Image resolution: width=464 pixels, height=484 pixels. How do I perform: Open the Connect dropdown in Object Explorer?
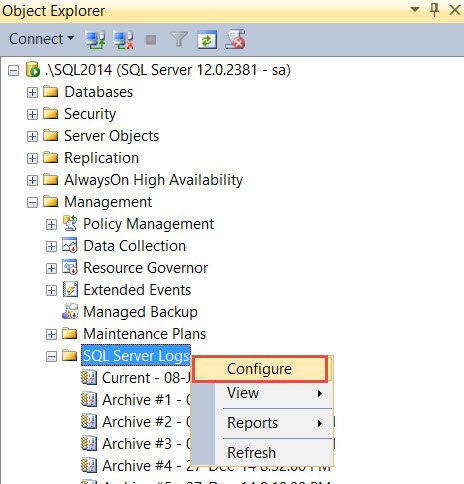pyautogui.click(x=41, y=39)
